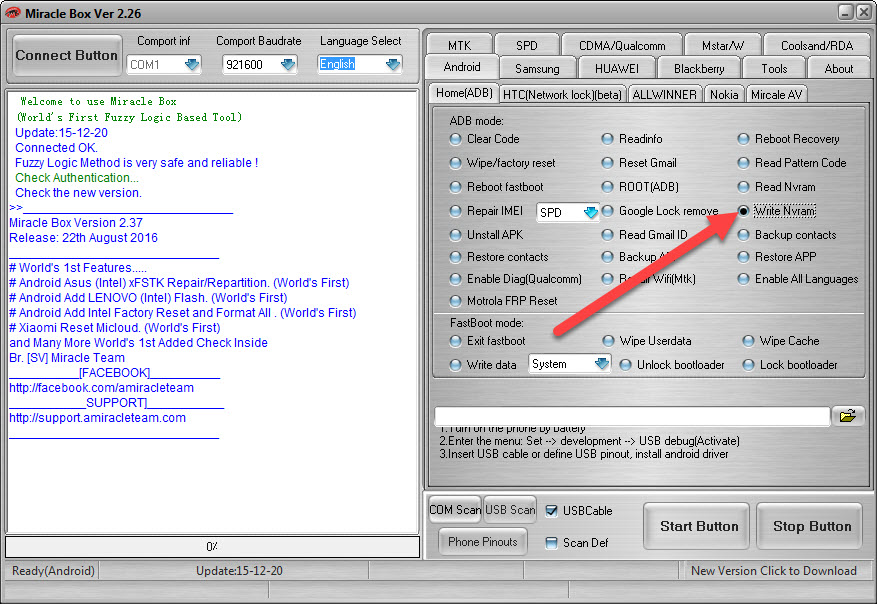Open the ALLWINNER subtab
The height and width of the screenshot is (604, 877).
click(664, 95)
